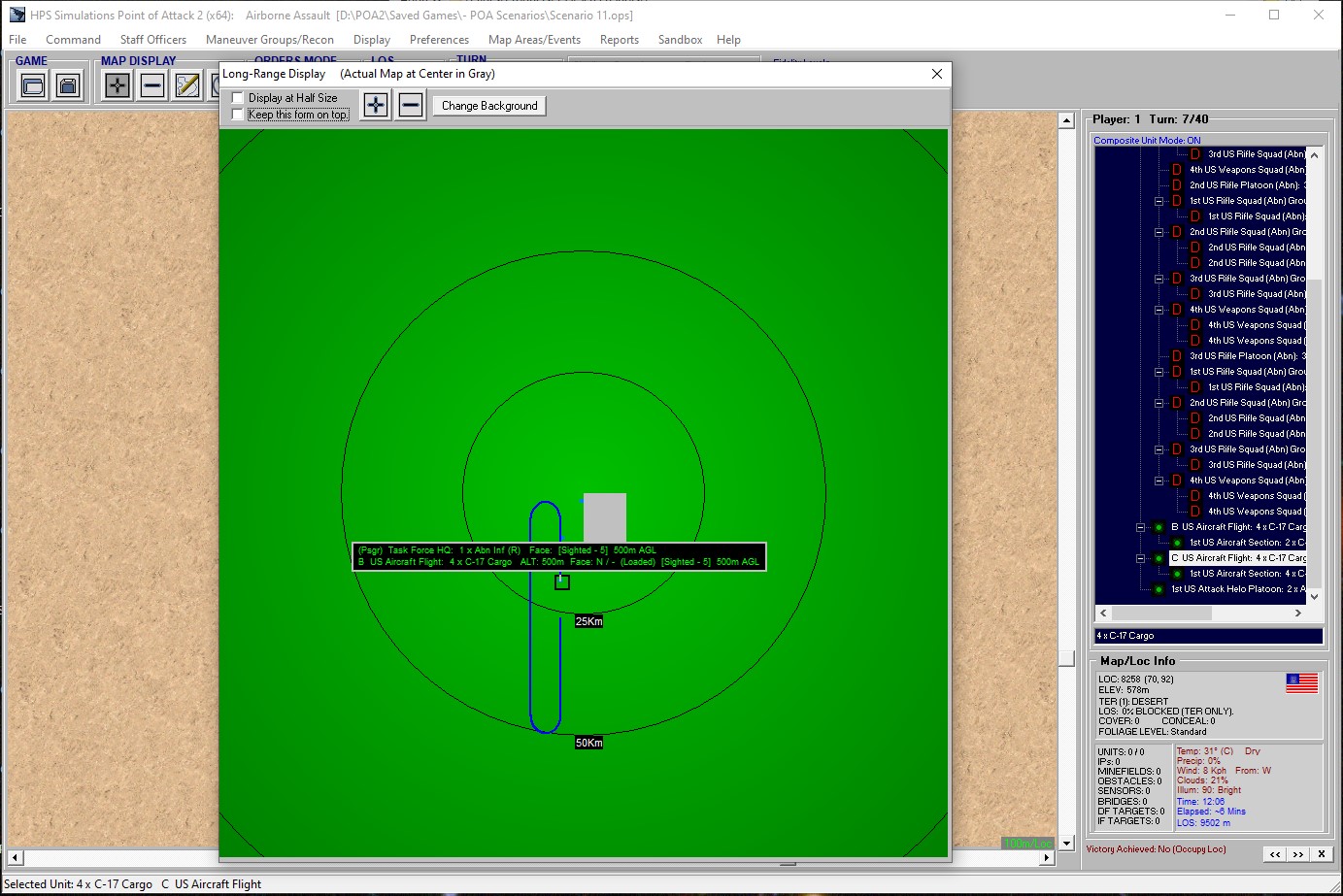Open the Reports menu
This screenshot has width=1343, height=896.
620,40
